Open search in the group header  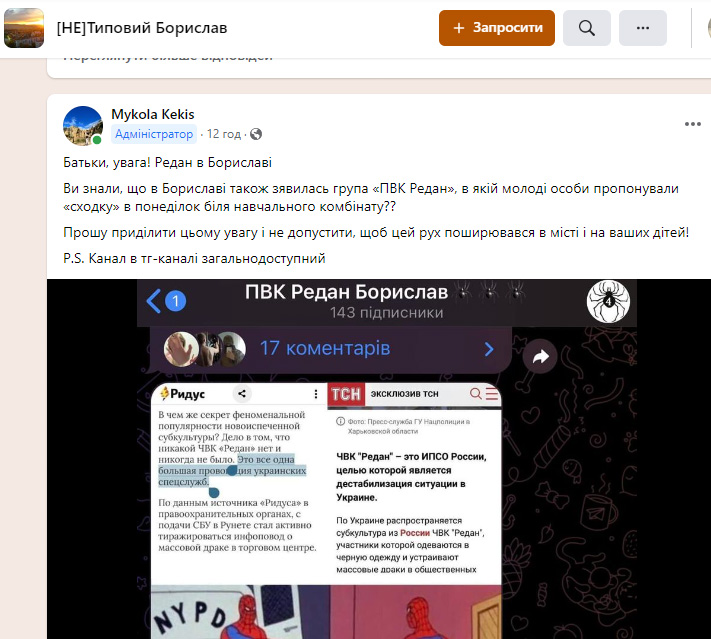pyautogui.click(x=586, y=28)
